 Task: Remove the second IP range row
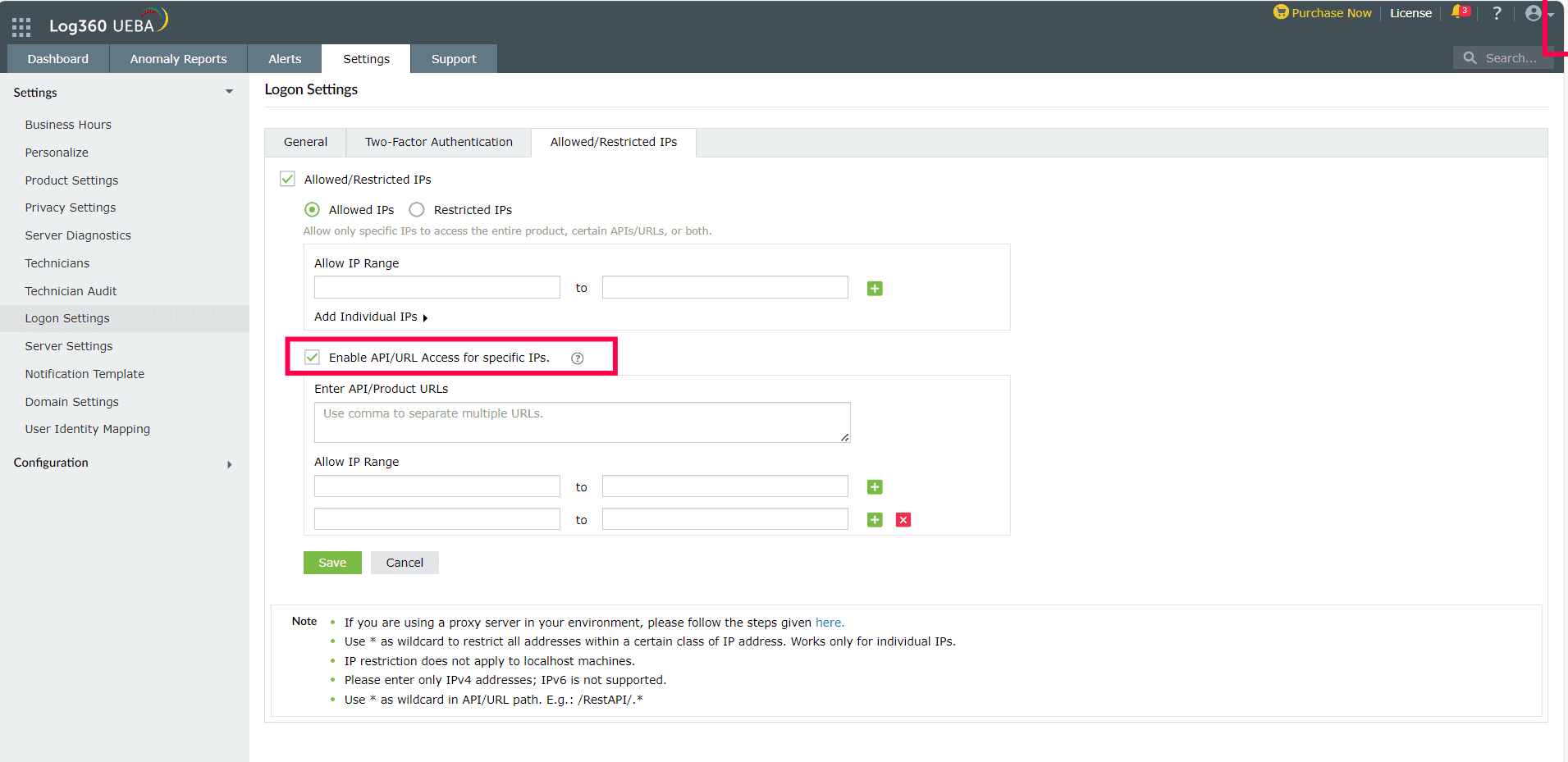pyautogui.click(x=903, y=519)
